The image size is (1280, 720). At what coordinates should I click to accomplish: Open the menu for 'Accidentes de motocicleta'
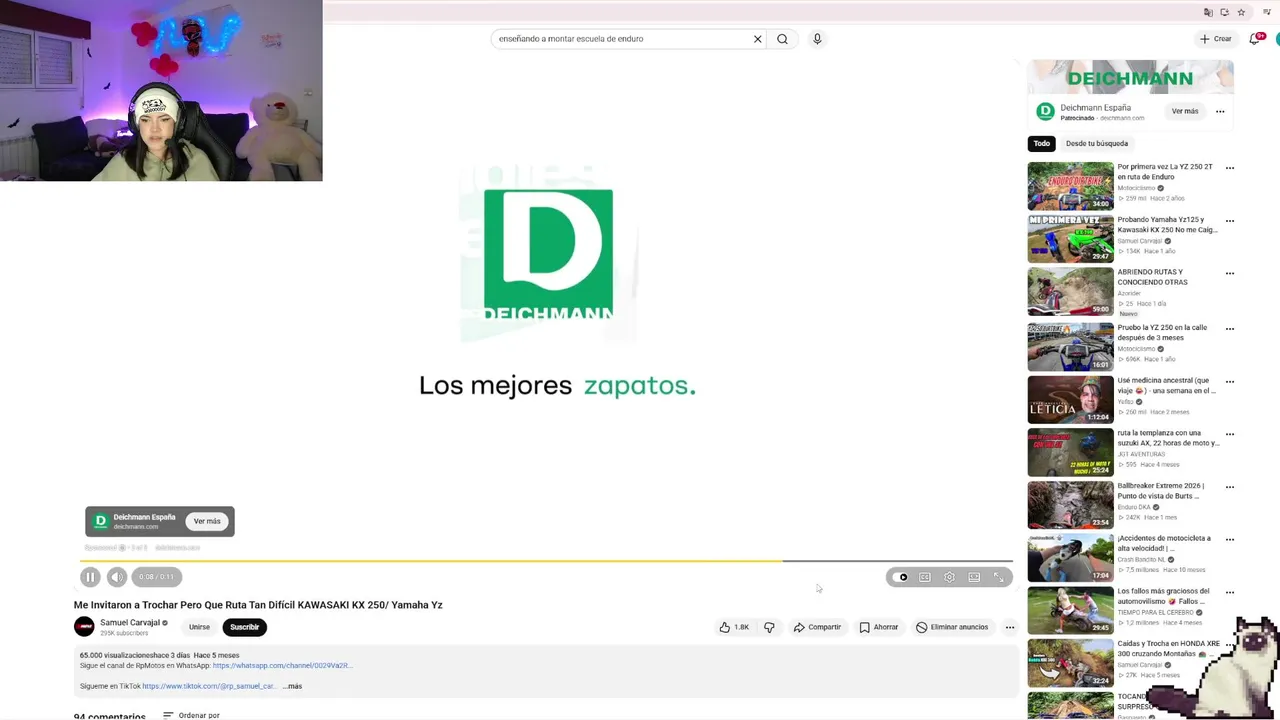pyautogui.click(x=1230, y=540)
